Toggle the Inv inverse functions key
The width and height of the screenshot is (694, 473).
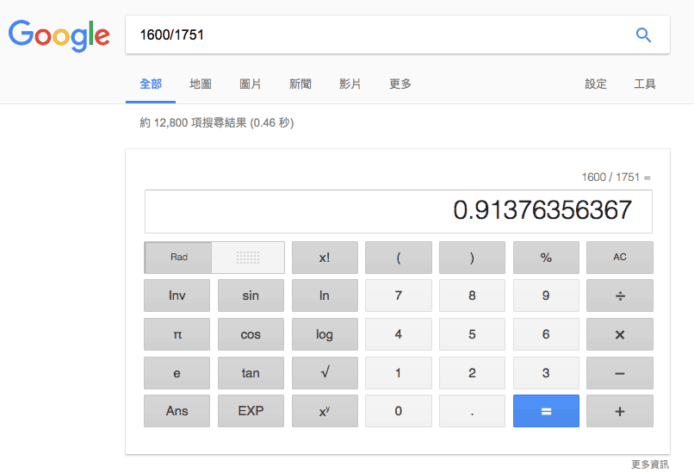(x=177, y=296)
